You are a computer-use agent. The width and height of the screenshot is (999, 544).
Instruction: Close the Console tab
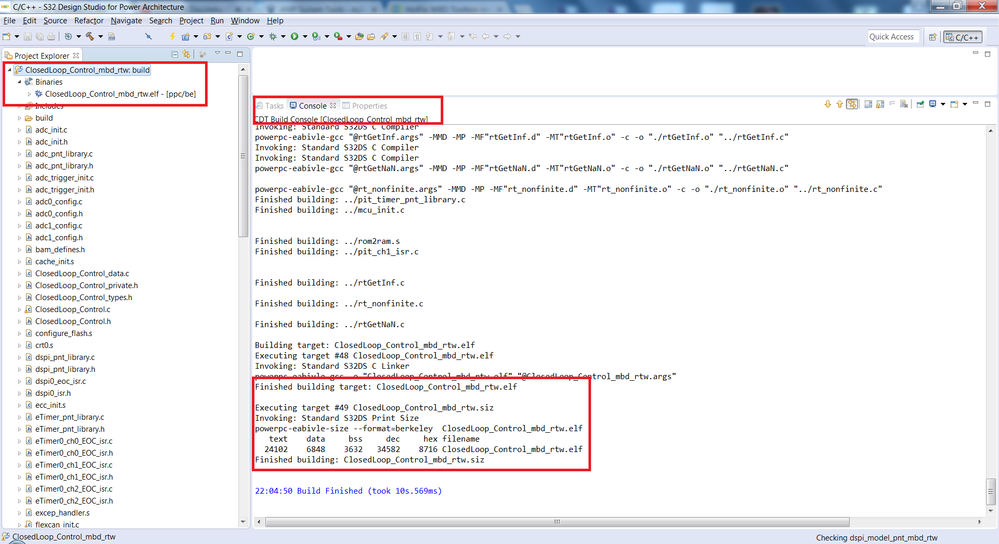pos(333,106)
